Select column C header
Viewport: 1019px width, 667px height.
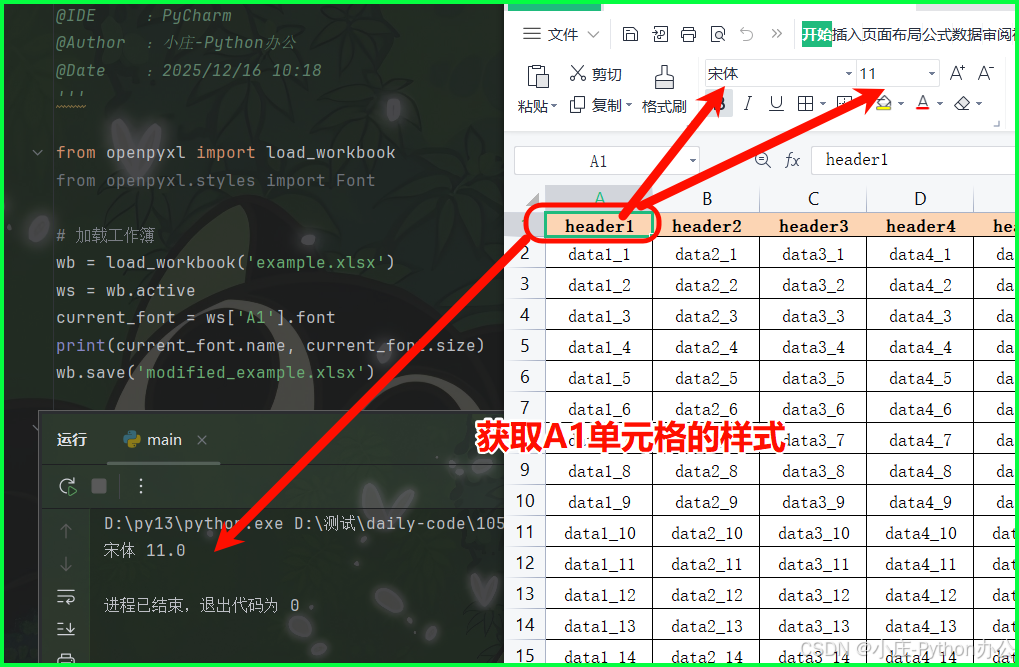click(x=813, y=198)
